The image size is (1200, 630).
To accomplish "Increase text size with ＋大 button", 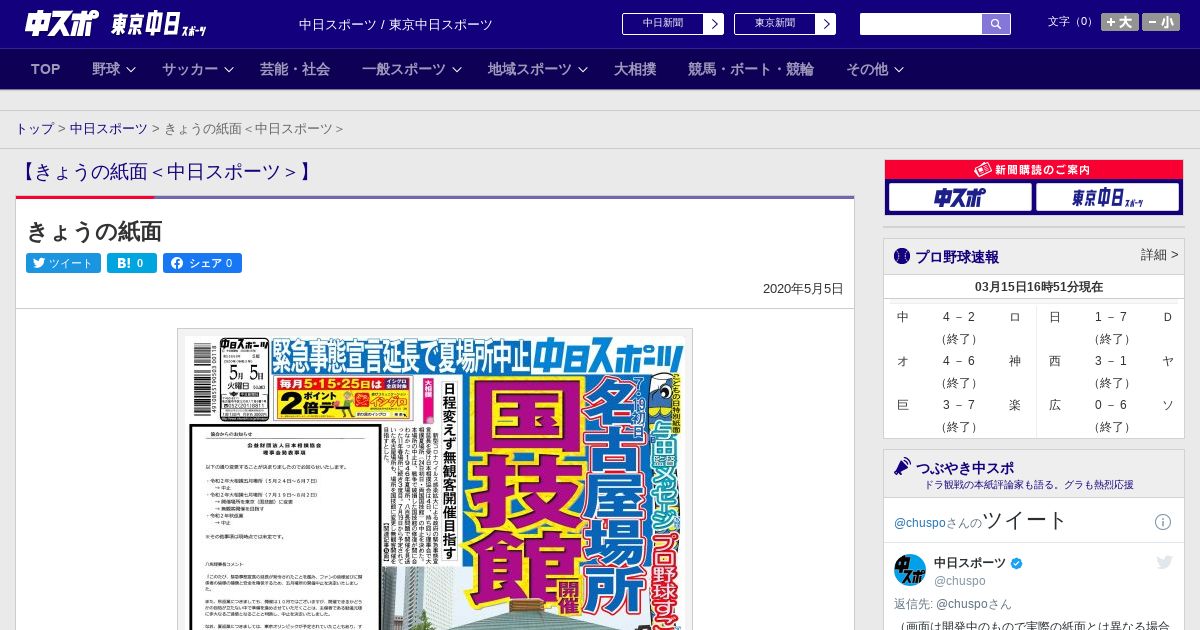I will [1120, 22].
